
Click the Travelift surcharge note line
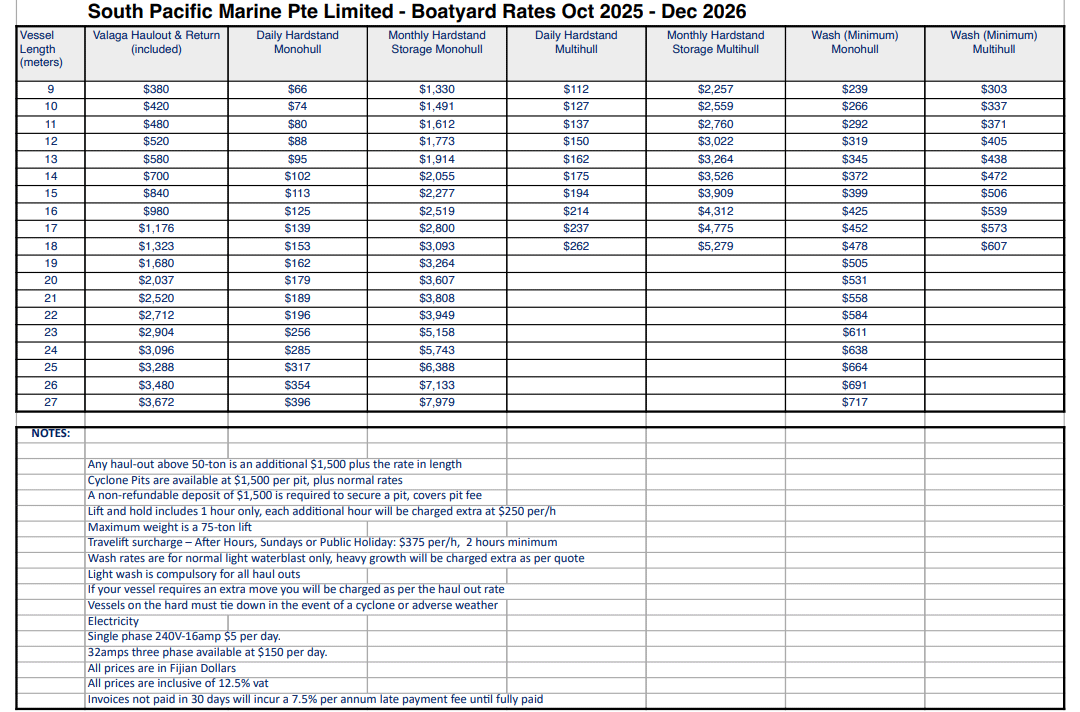click(x=322, y=543)
